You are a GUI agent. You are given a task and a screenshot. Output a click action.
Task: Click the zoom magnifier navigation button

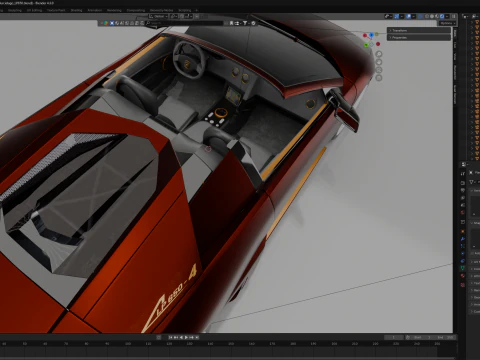click(379, 54)
